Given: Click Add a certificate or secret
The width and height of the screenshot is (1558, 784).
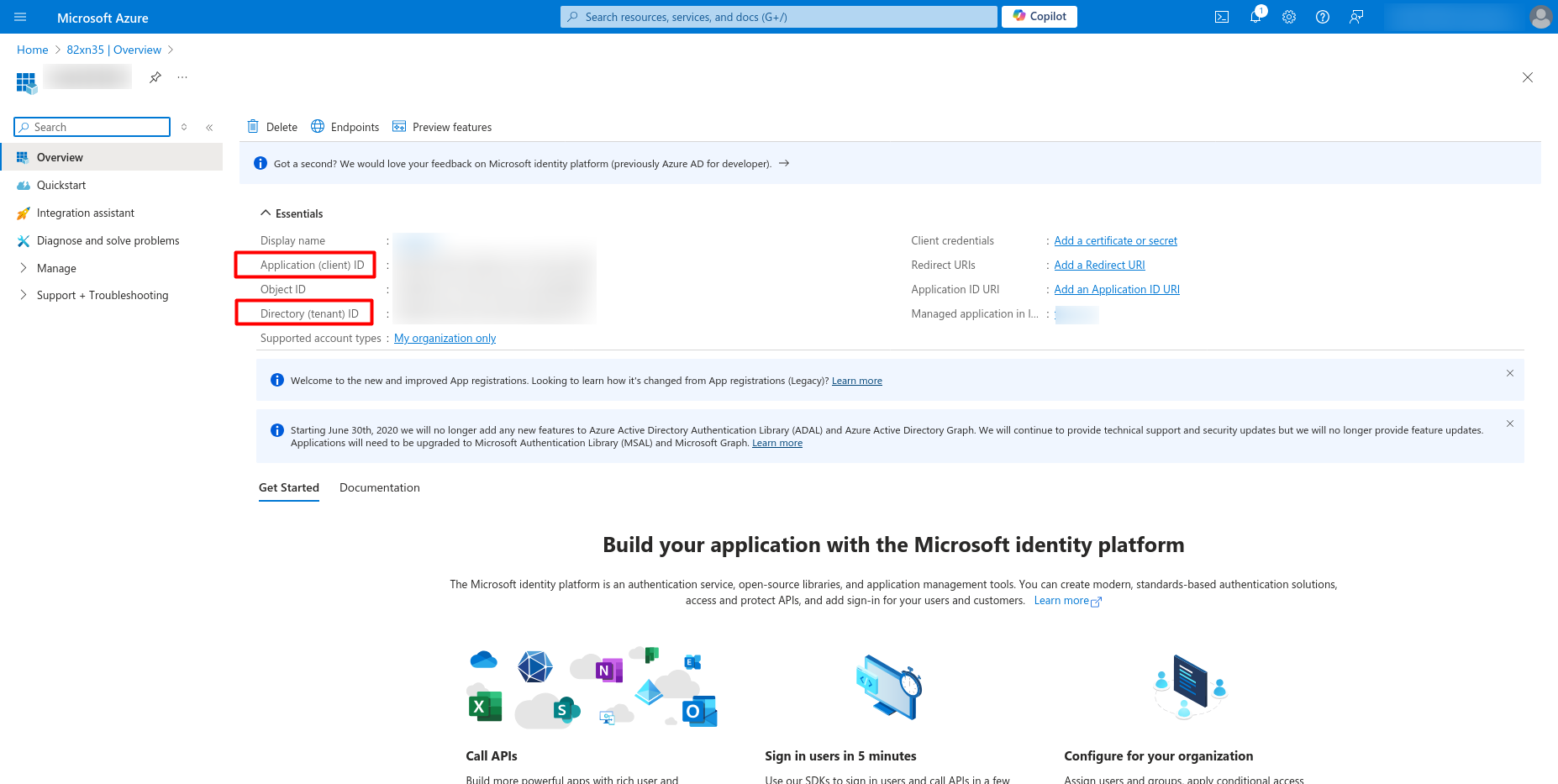Looking at the screenshot, I should coord(1115,241).
